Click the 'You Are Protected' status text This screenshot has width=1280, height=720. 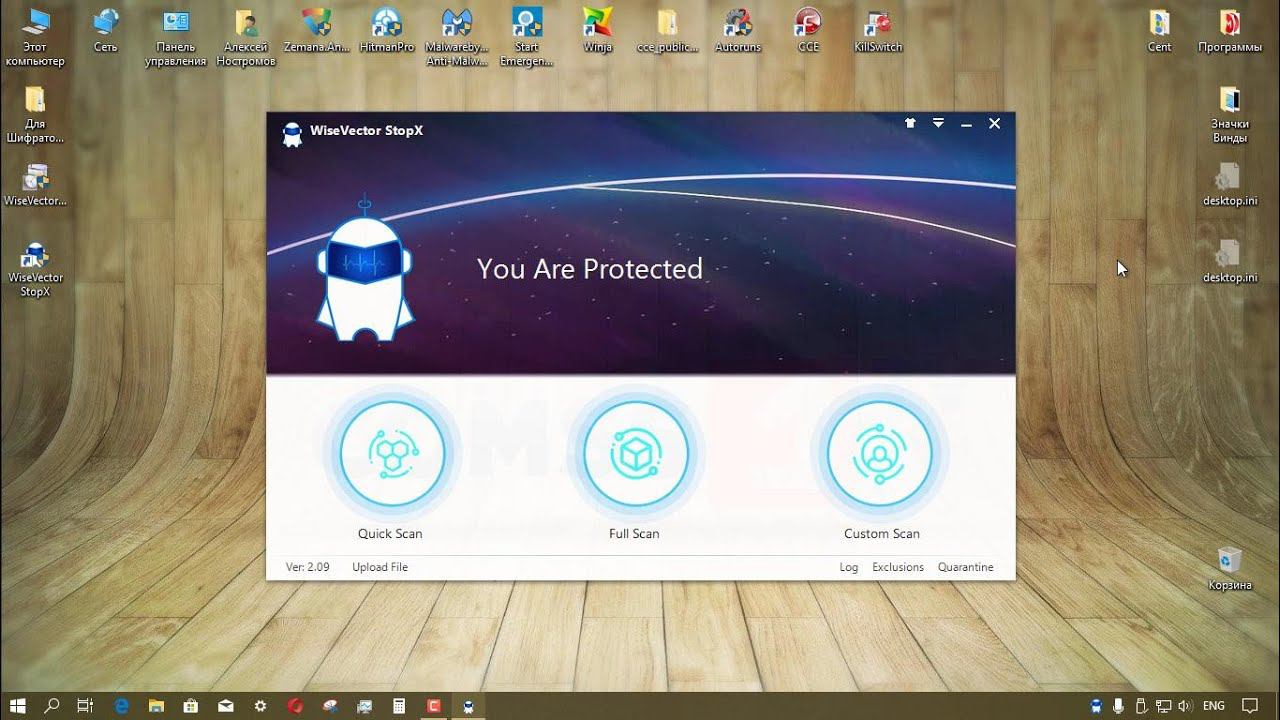point(590,269)
